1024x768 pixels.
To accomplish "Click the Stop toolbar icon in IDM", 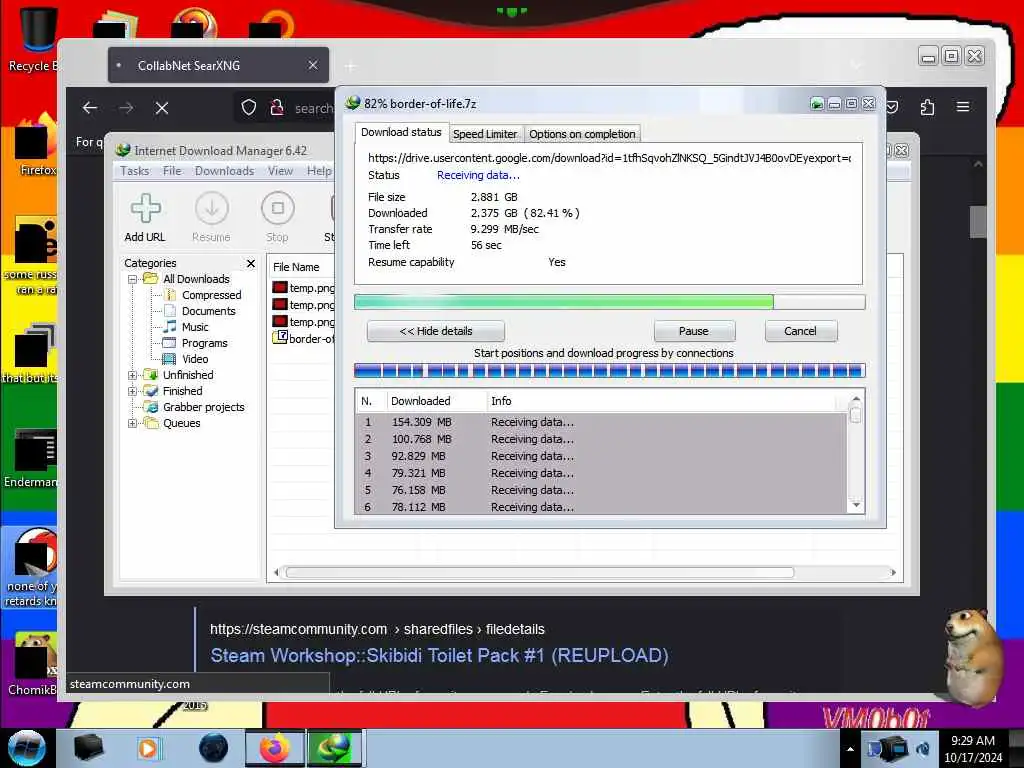I will pos(278,217).
